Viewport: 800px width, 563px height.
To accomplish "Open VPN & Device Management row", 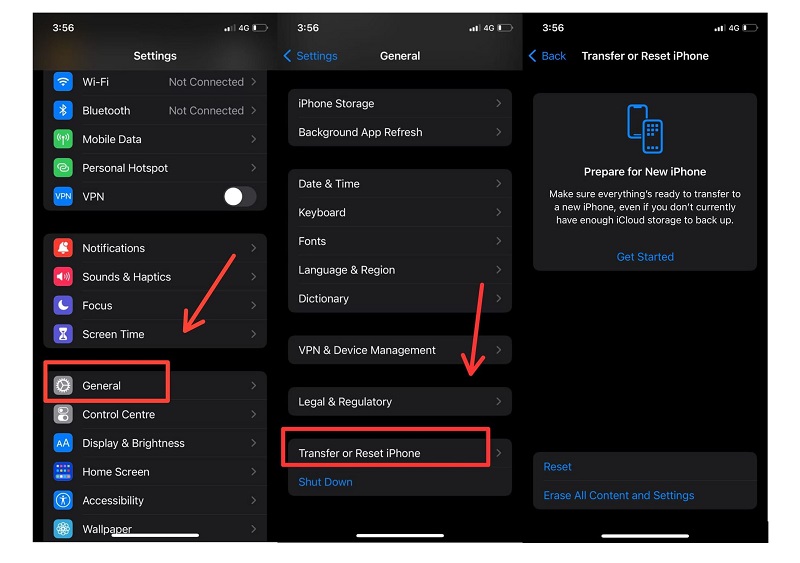I will (x=400, y=350).
